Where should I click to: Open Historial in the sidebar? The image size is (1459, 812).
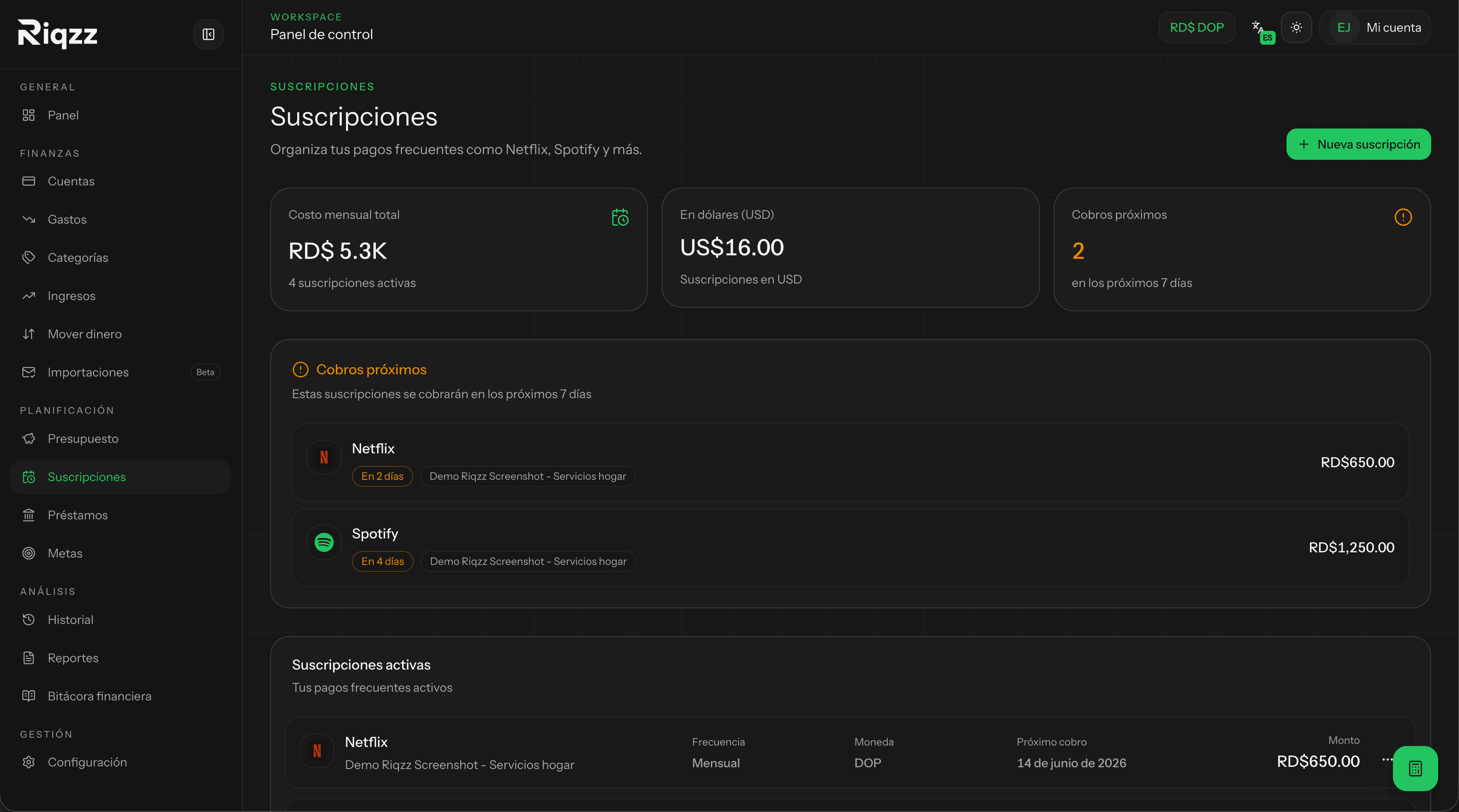point(120,620)
